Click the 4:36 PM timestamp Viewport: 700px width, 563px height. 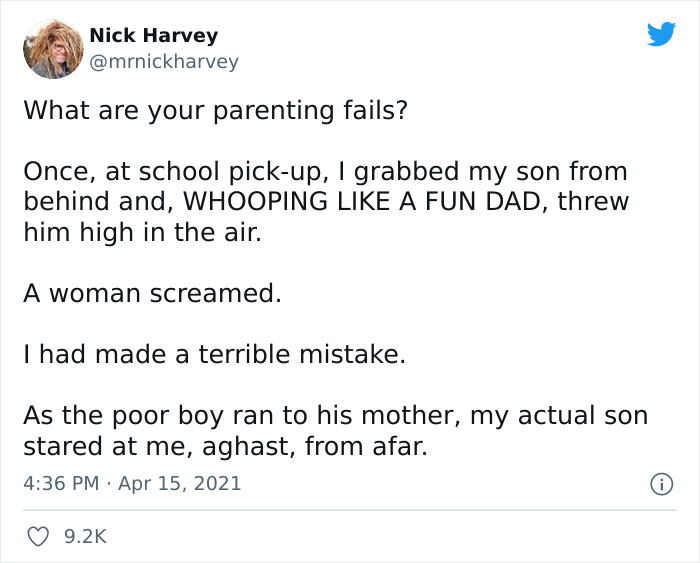(61, 484)
